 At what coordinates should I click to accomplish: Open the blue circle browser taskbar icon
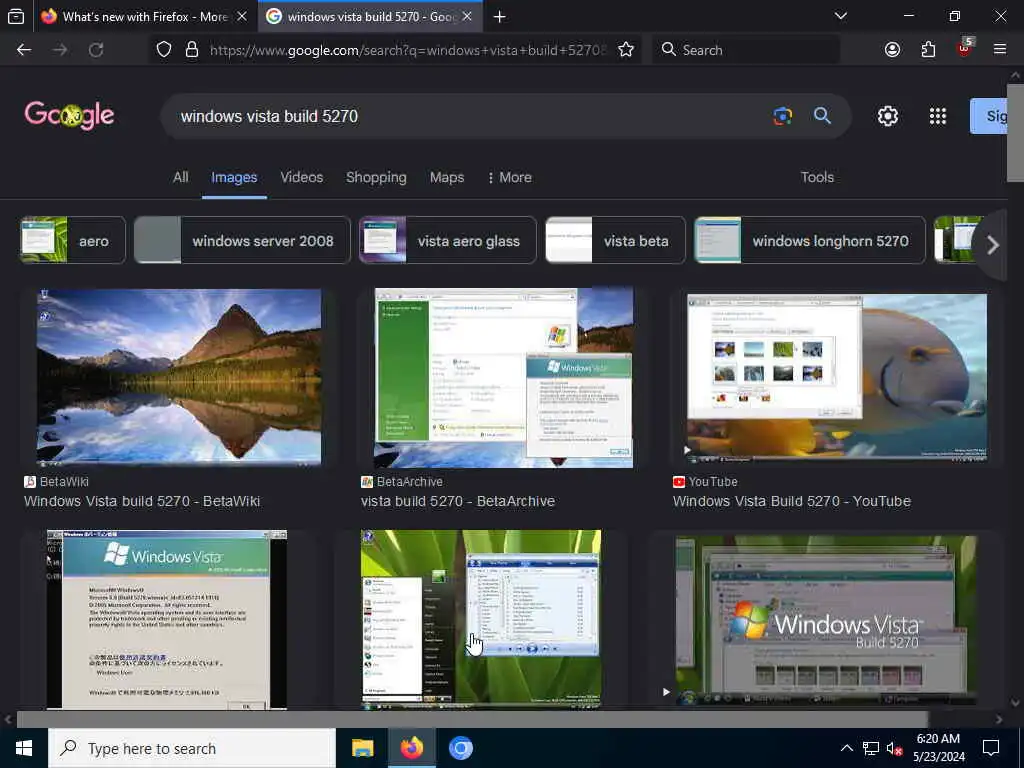[x=460, y=748]
